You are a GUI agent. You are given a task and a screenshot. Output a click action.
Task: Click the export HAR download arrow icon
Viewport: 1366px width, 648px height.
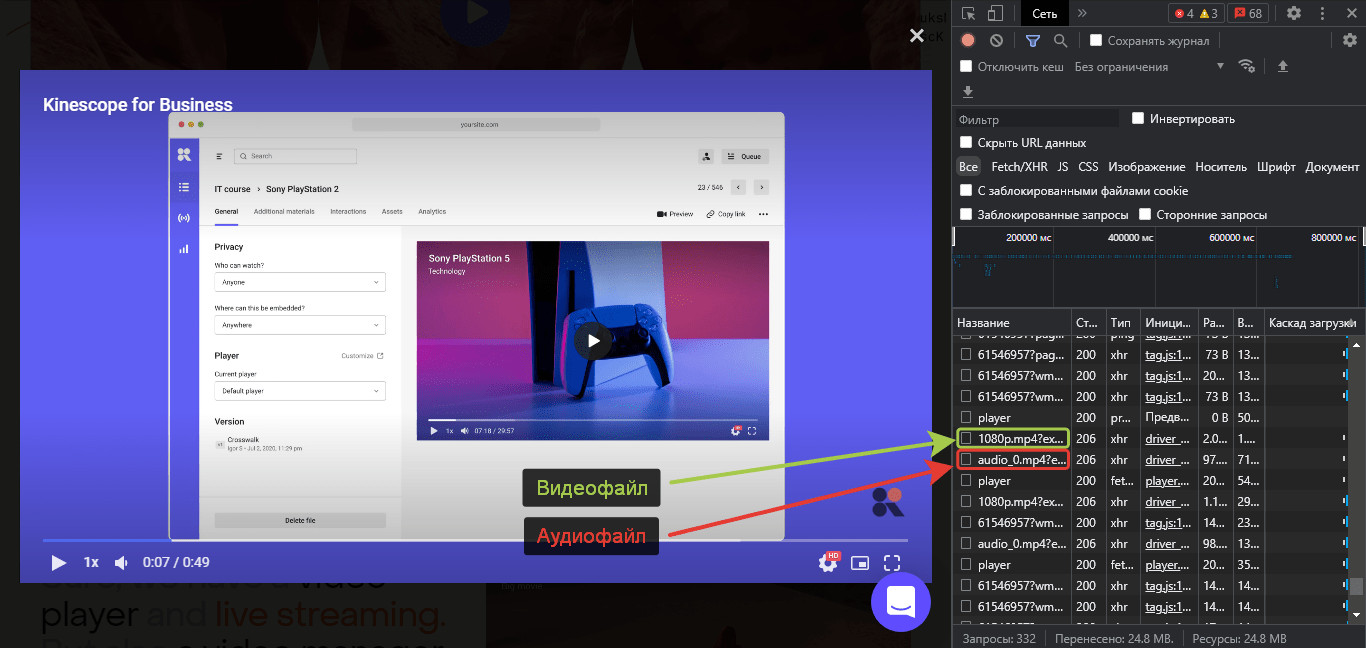pyautogui.click(x=968, y=92)
